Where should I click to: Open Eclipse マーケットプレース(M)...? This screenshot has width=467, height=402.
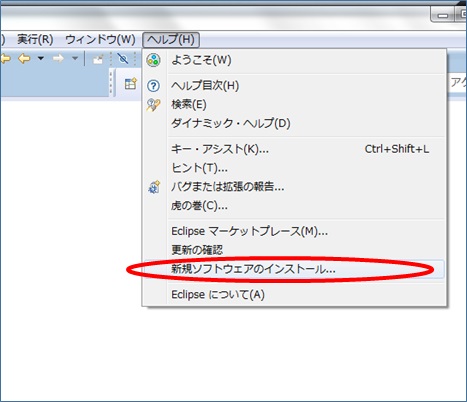295,231
